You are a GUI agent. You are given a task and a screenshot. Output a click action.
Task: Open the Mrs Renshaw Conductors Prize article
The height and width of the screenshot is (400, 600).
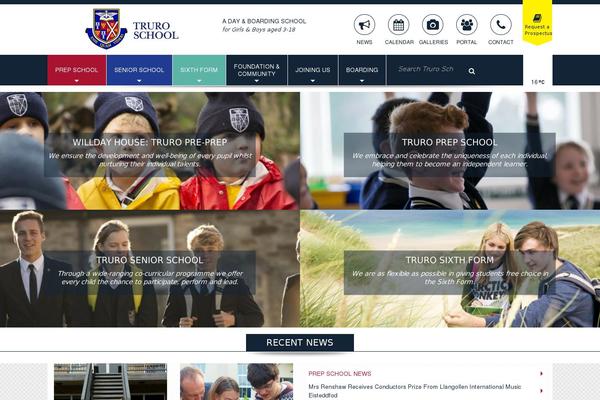coord(415,391)
